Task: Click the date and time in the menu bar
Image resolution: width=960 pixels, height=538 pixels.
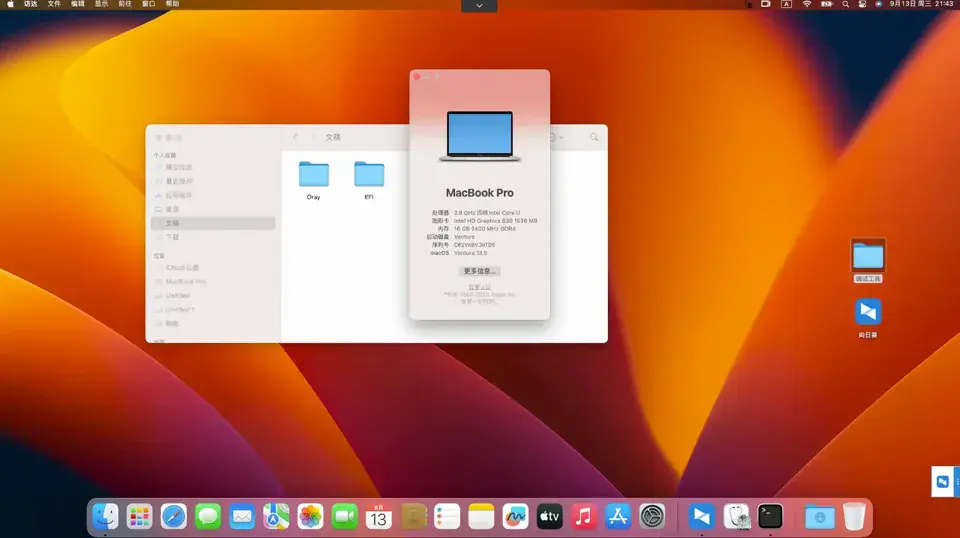Action: [x=921, y=4]
